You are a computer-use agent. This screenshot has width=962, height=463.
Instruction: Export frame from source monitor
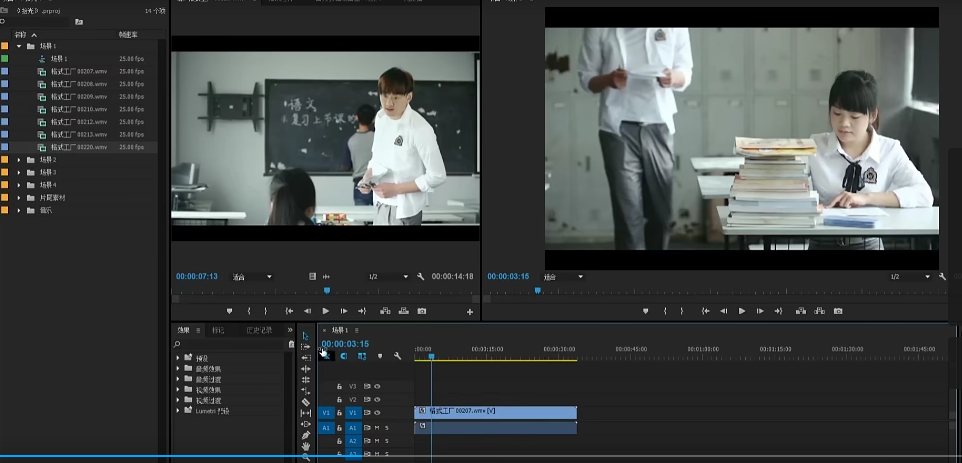click(421, 311)
